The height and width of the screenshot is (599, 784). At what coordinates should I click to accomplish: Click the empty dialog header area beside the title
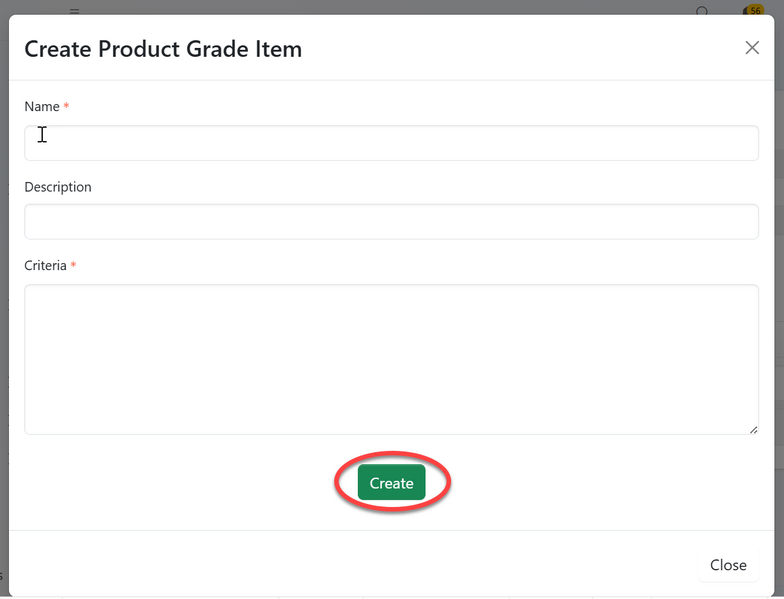point(520,48)
